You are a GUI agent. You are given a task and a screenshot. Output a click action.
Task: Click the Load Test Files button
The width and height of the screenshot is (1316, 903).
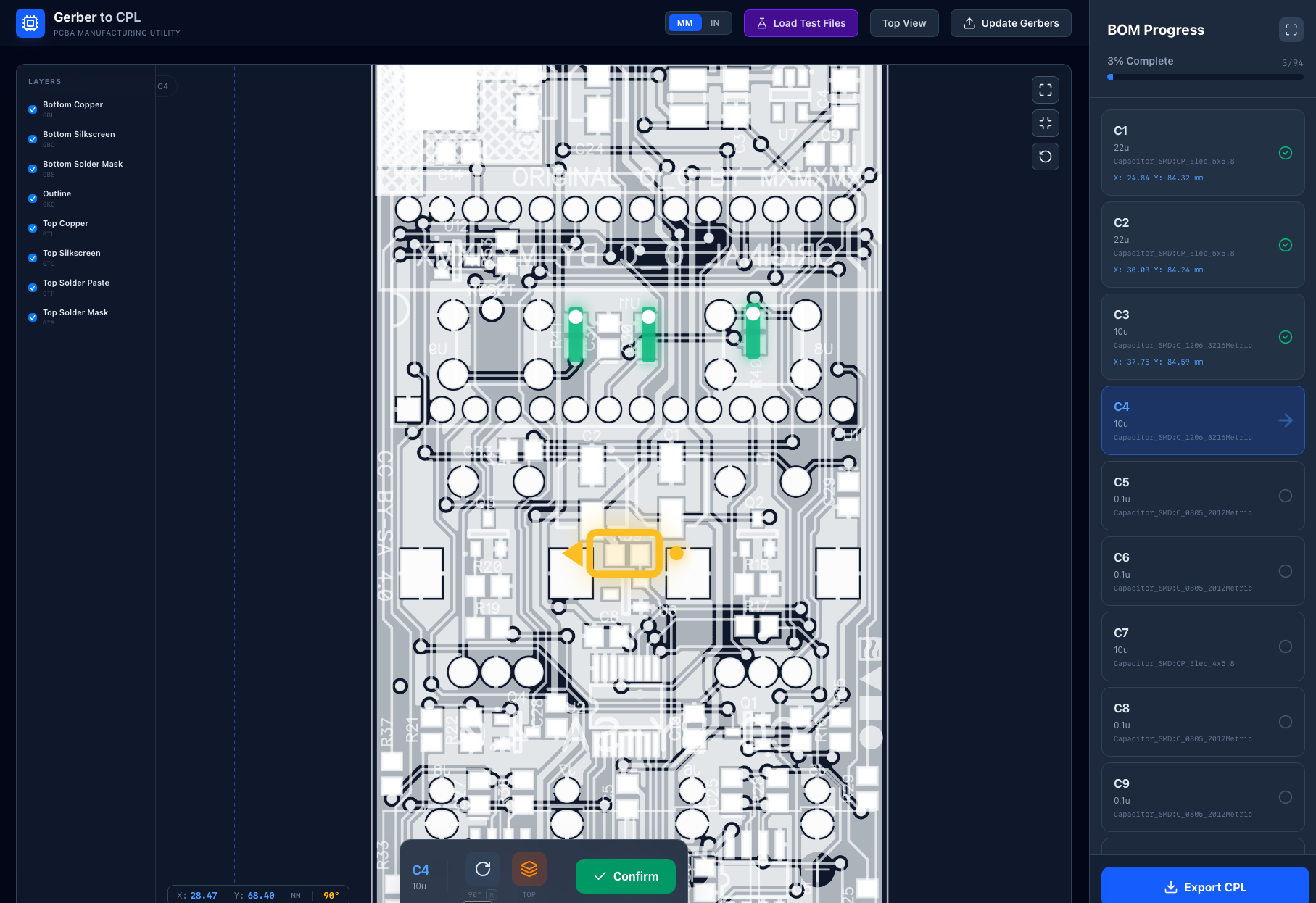pos(800,23)
